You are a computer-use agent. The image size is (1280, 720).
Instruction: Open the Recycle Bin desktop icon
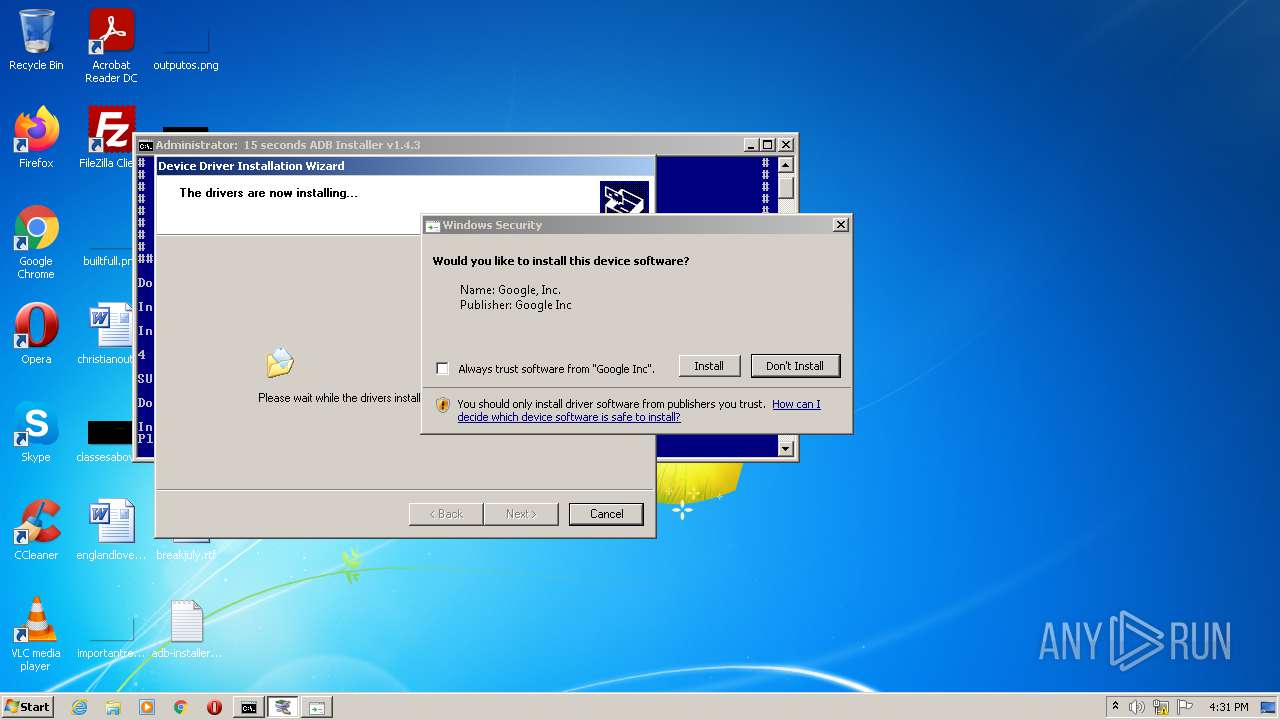36,40
